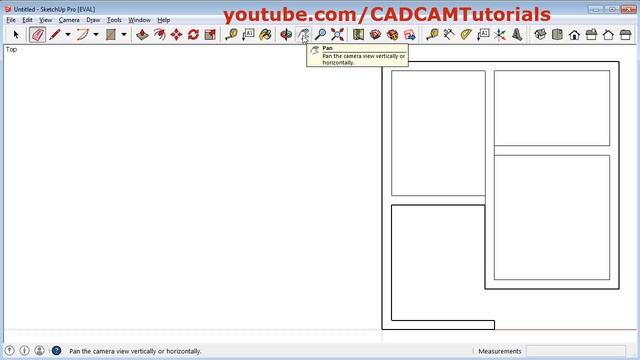Choose the Rotate tool
The image size is (640, 360).
tap(193, 35)
